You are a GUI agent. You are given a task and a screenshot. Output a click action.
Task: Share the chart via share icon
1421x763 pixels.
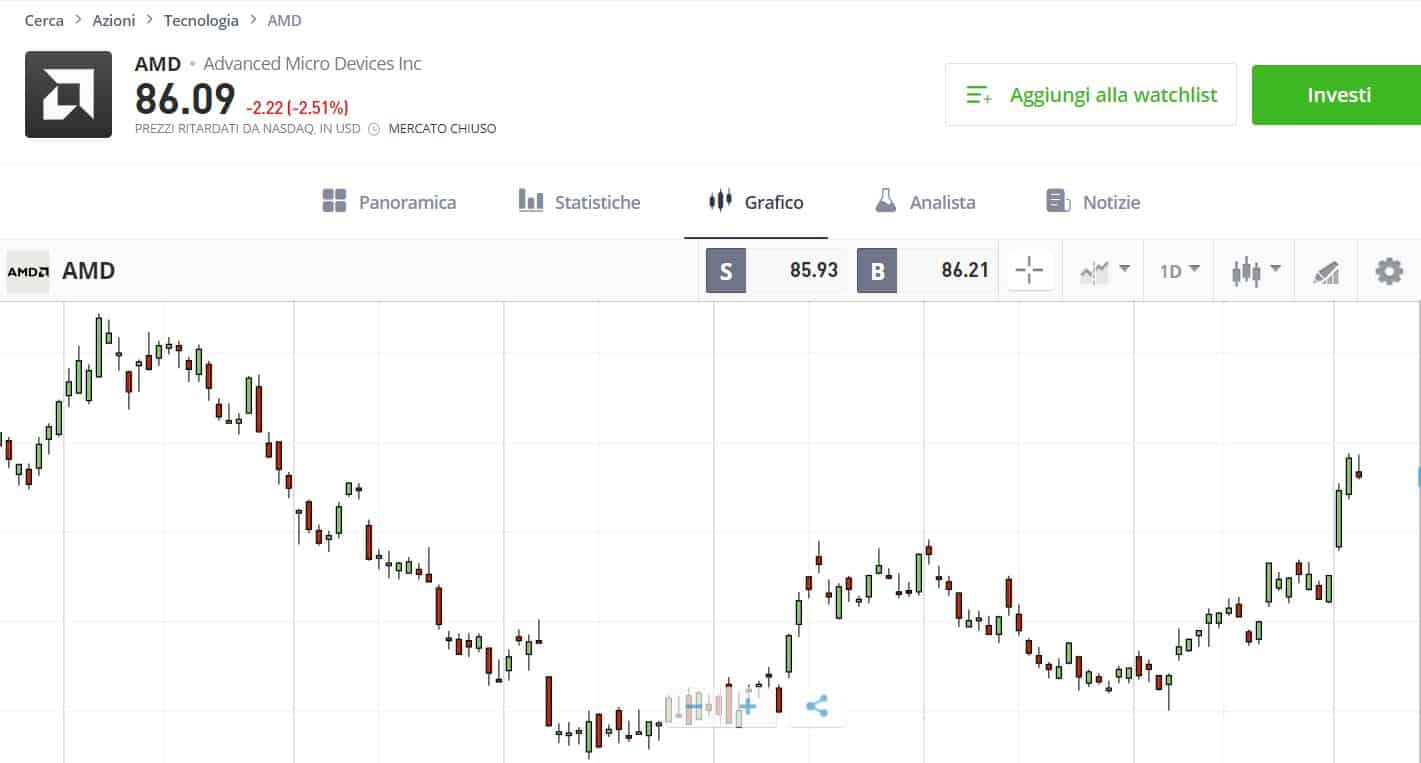817,706
